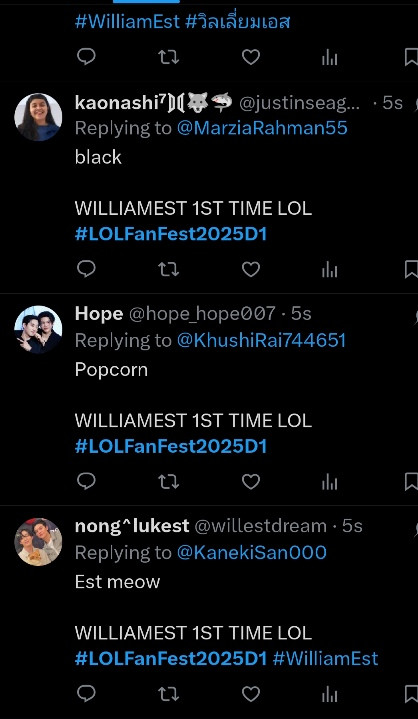Image resolution: width=418 pixels, height=719 pixels.
Task: Open Hope's profile avatar
Action: (38, 329)
